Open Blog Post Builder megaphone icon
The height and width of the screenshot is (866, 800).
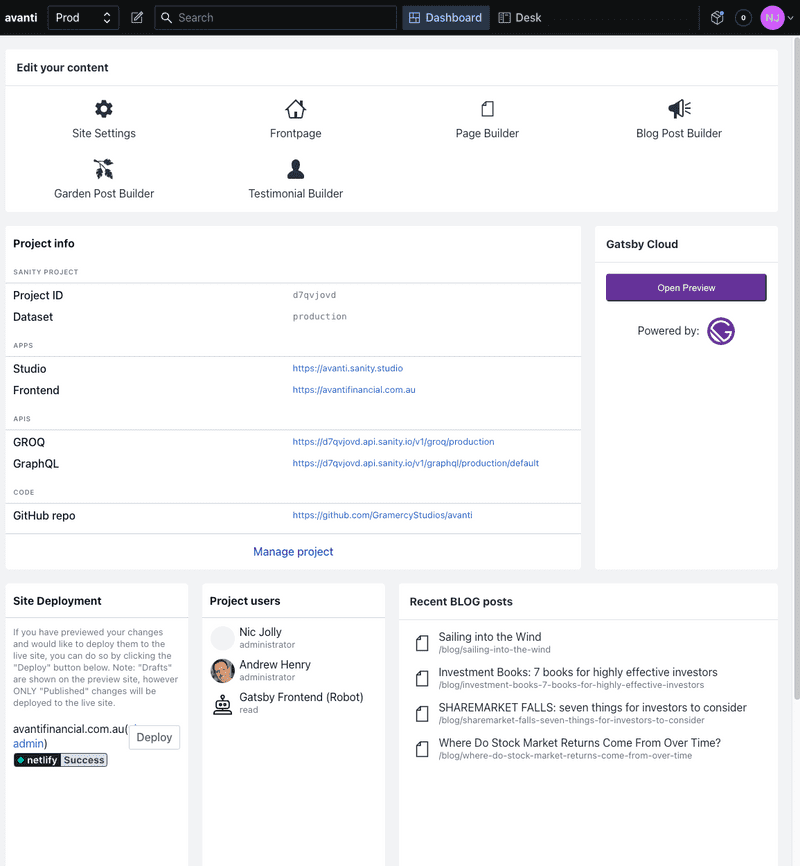coord(679,109)
